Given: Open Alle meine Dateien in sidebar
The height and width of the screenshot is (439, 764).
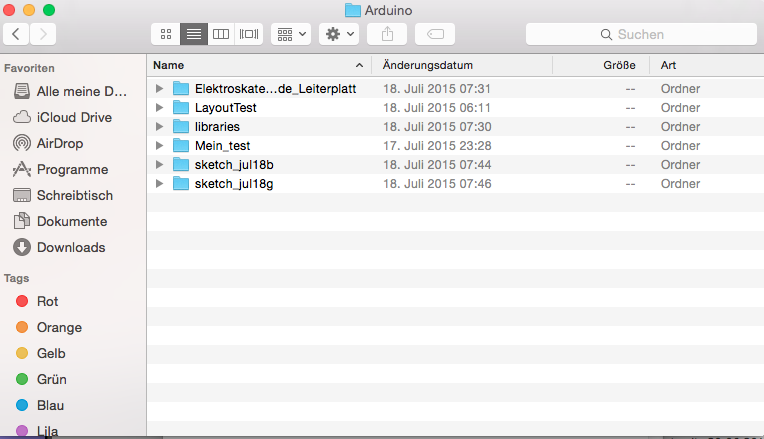Looking at the screenshot, I should (x=71, y=91).
